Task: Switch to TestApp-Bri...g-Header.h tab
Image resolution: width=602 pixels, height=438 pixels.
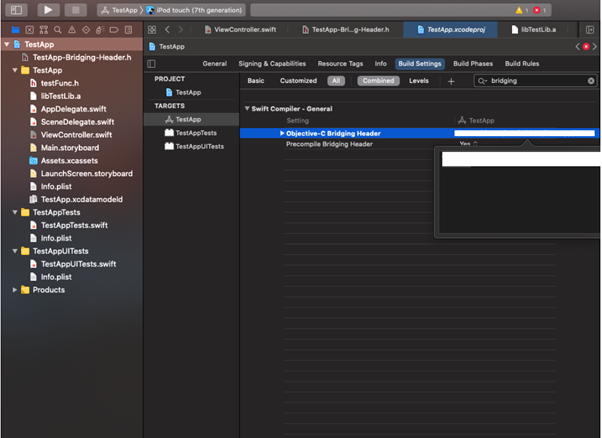Action: (x=346, y=30)
